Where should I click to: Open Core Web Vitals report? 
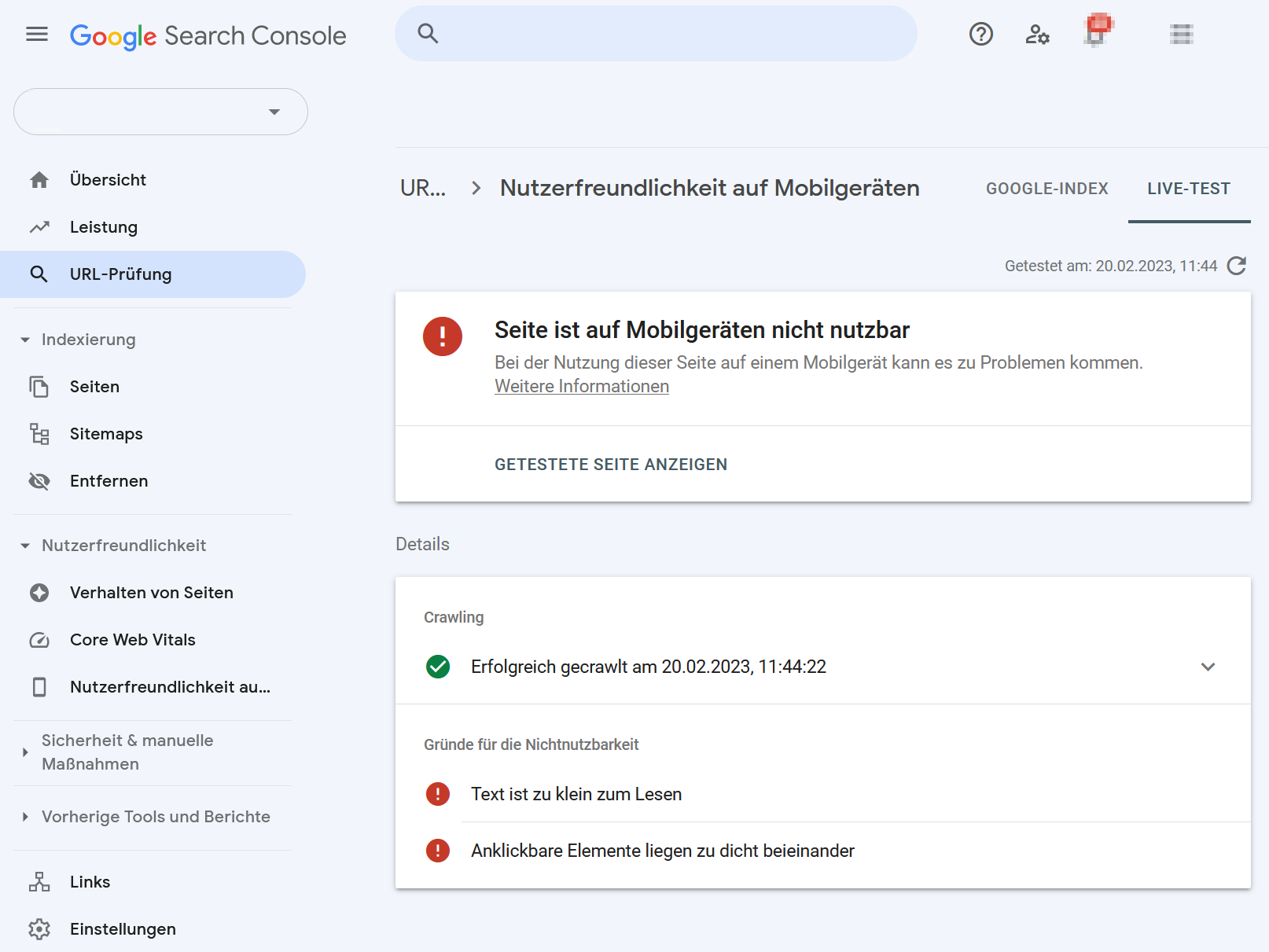pos(132,640)
